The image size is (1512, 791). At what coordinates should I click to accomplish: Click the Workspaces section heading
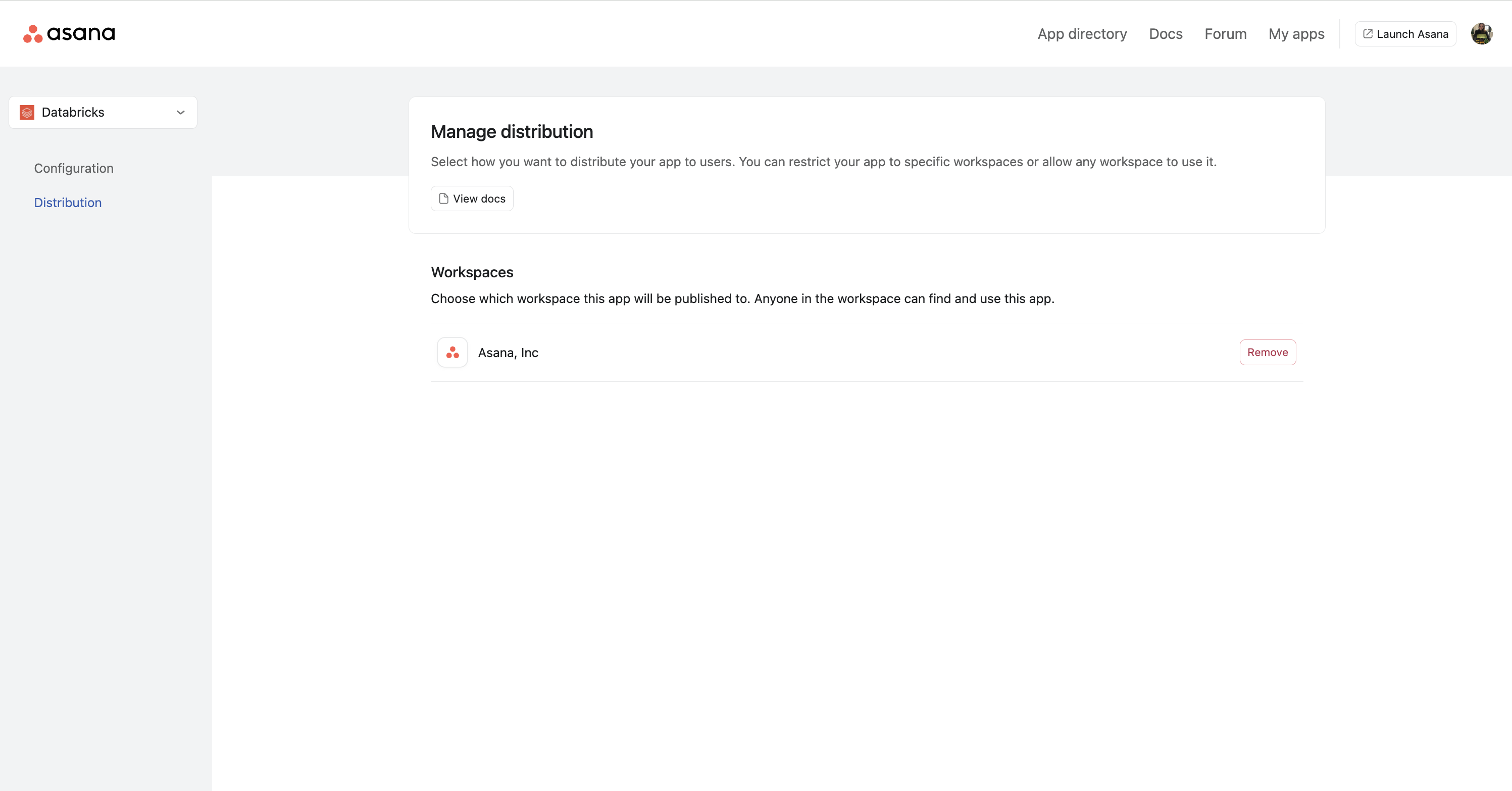coord(472,272)
